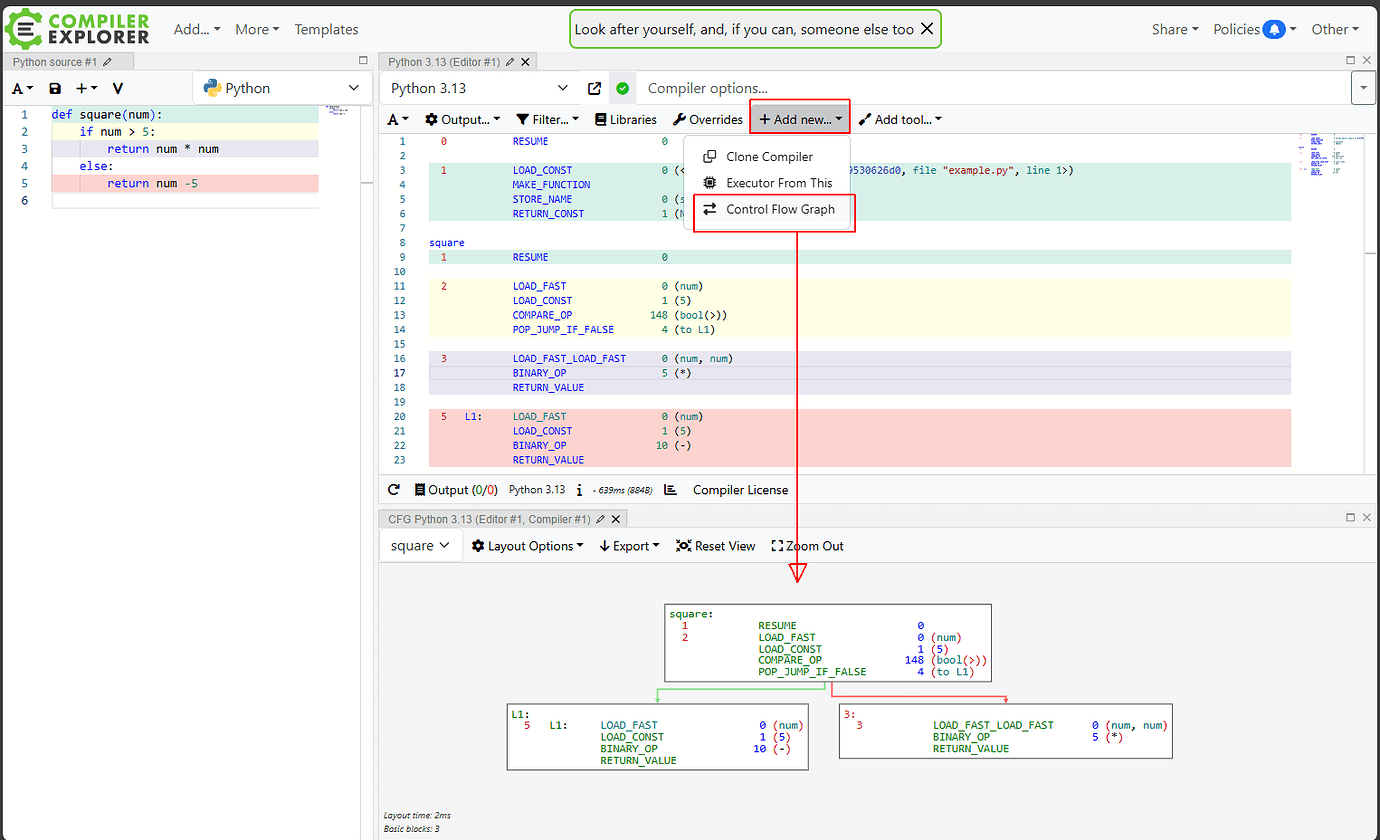This screenshot has width=1380, height=840.
Task: Expand the Python language selector
Action: [x=281, y=87]
